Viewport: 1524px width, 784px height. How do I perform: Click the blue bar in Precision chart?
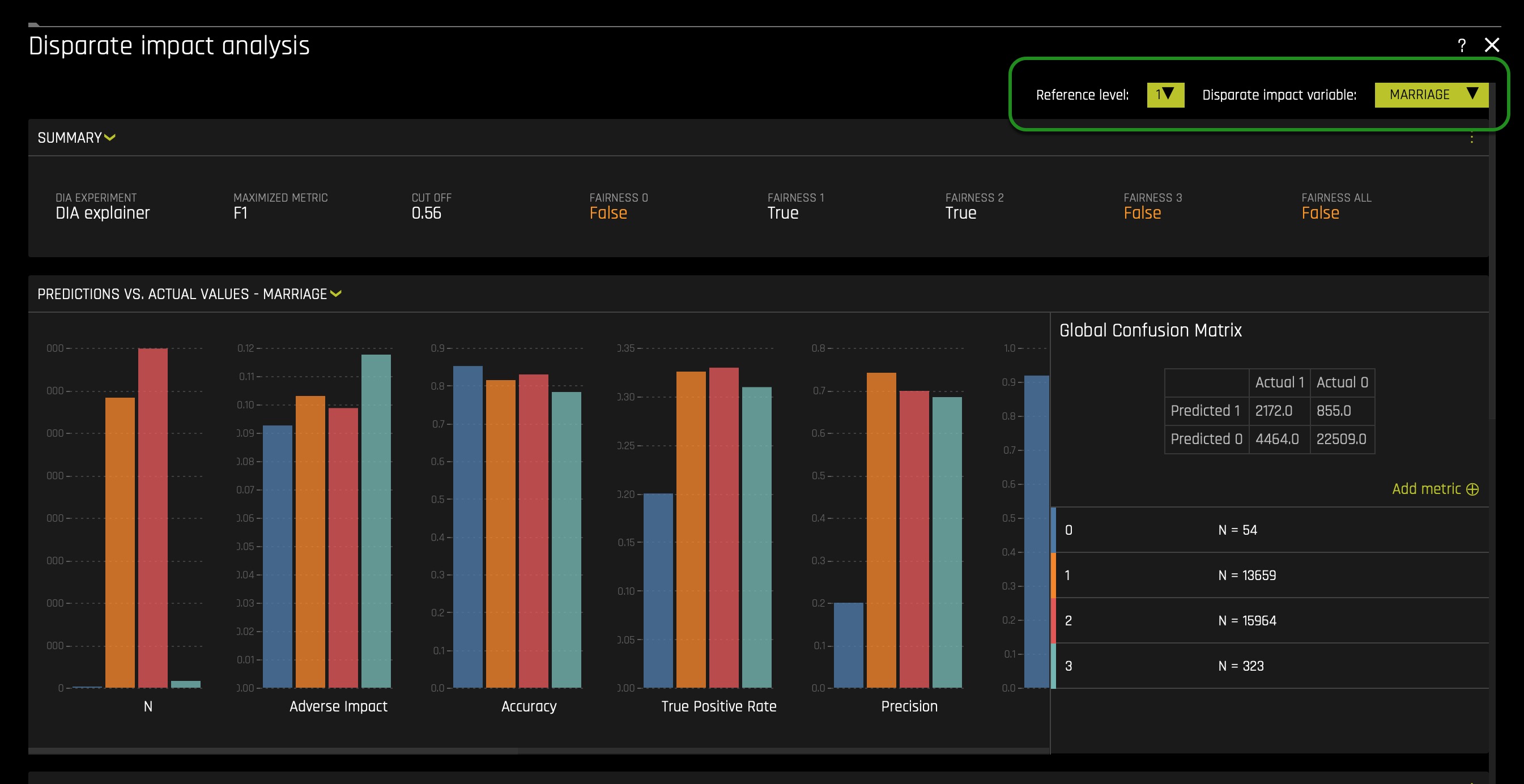(x=848, y=646)
